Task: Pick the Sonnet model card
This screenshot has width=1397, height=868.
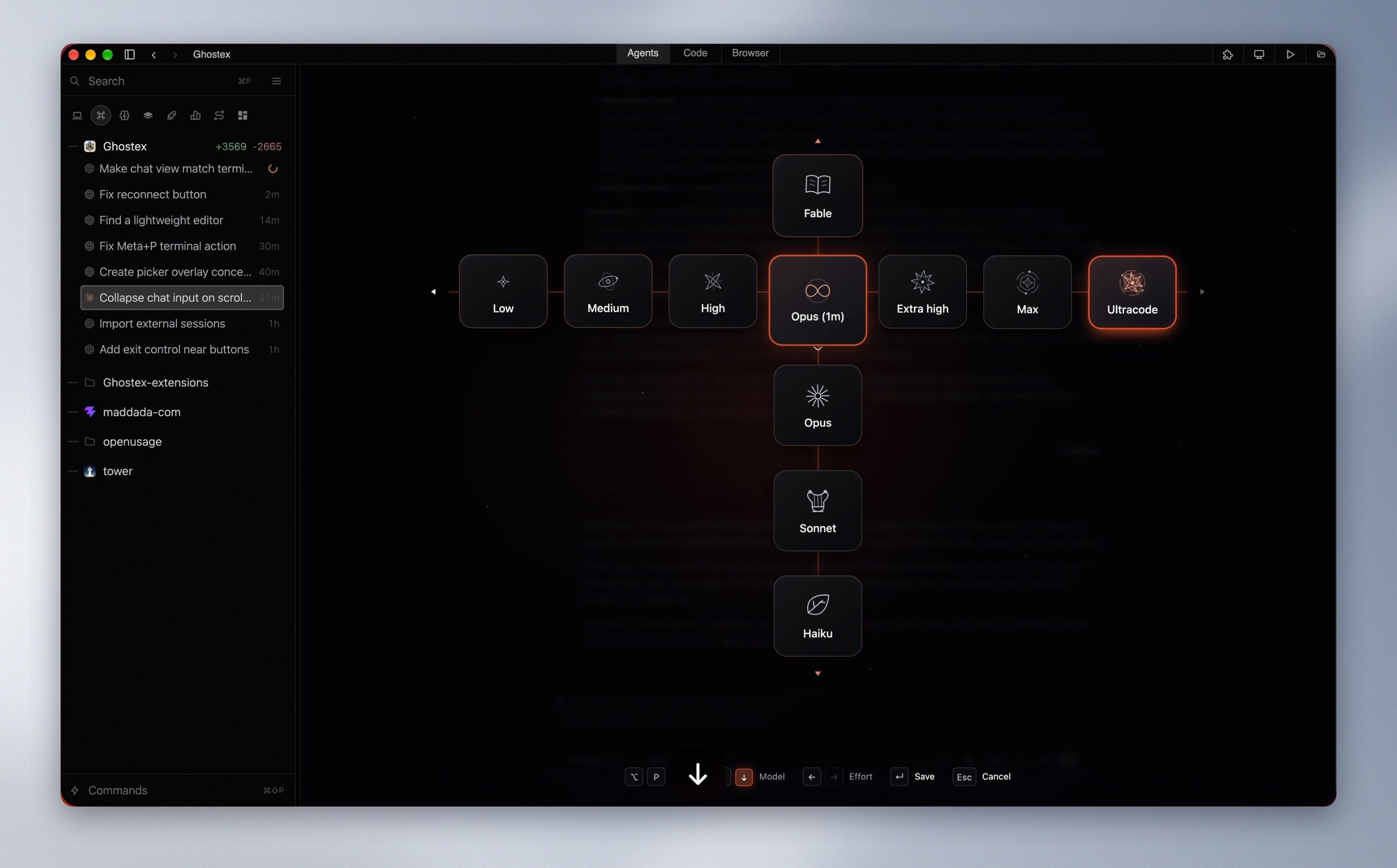Action: point(818,511)
